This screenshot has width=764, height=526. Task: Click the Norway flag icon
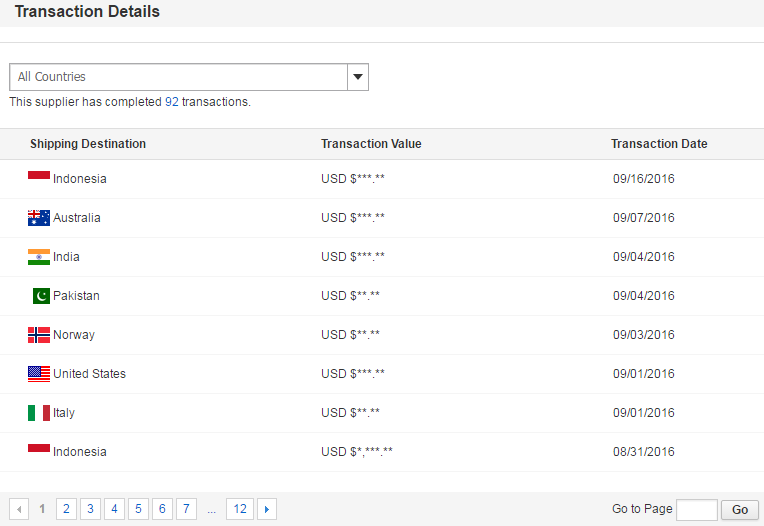39,335
